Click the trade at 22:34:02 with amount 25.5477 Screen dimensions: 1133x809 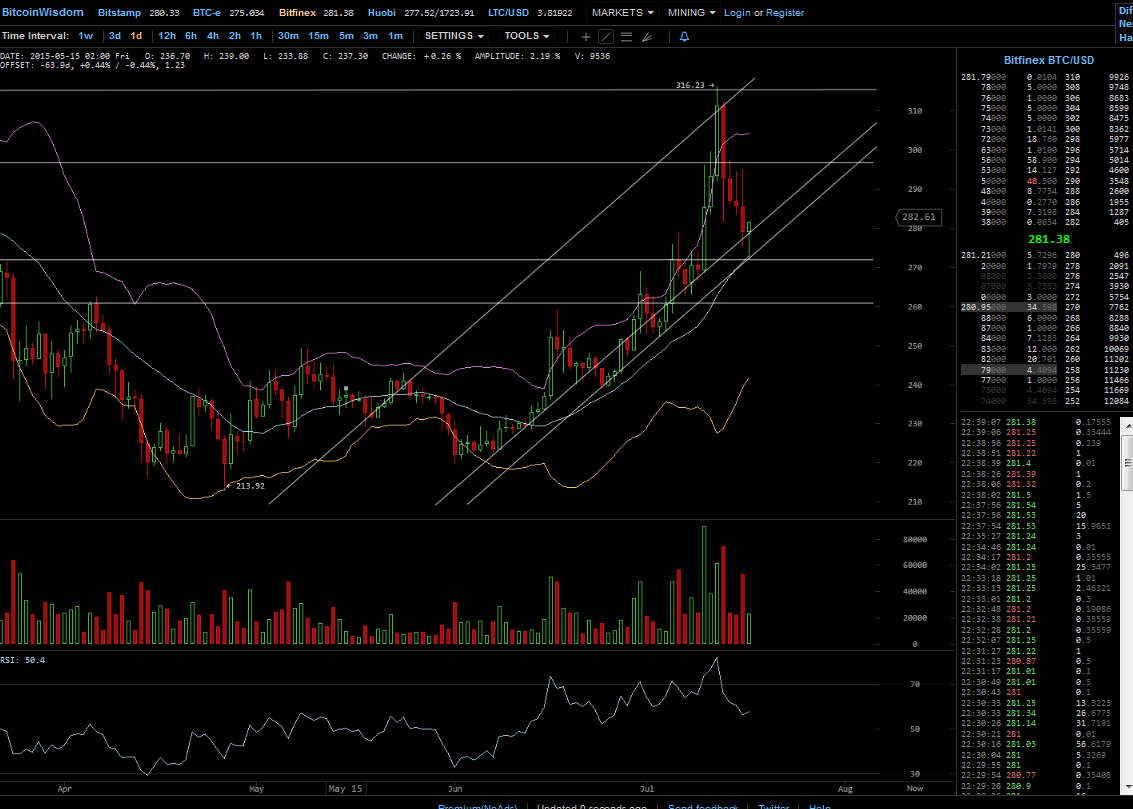1037,568
